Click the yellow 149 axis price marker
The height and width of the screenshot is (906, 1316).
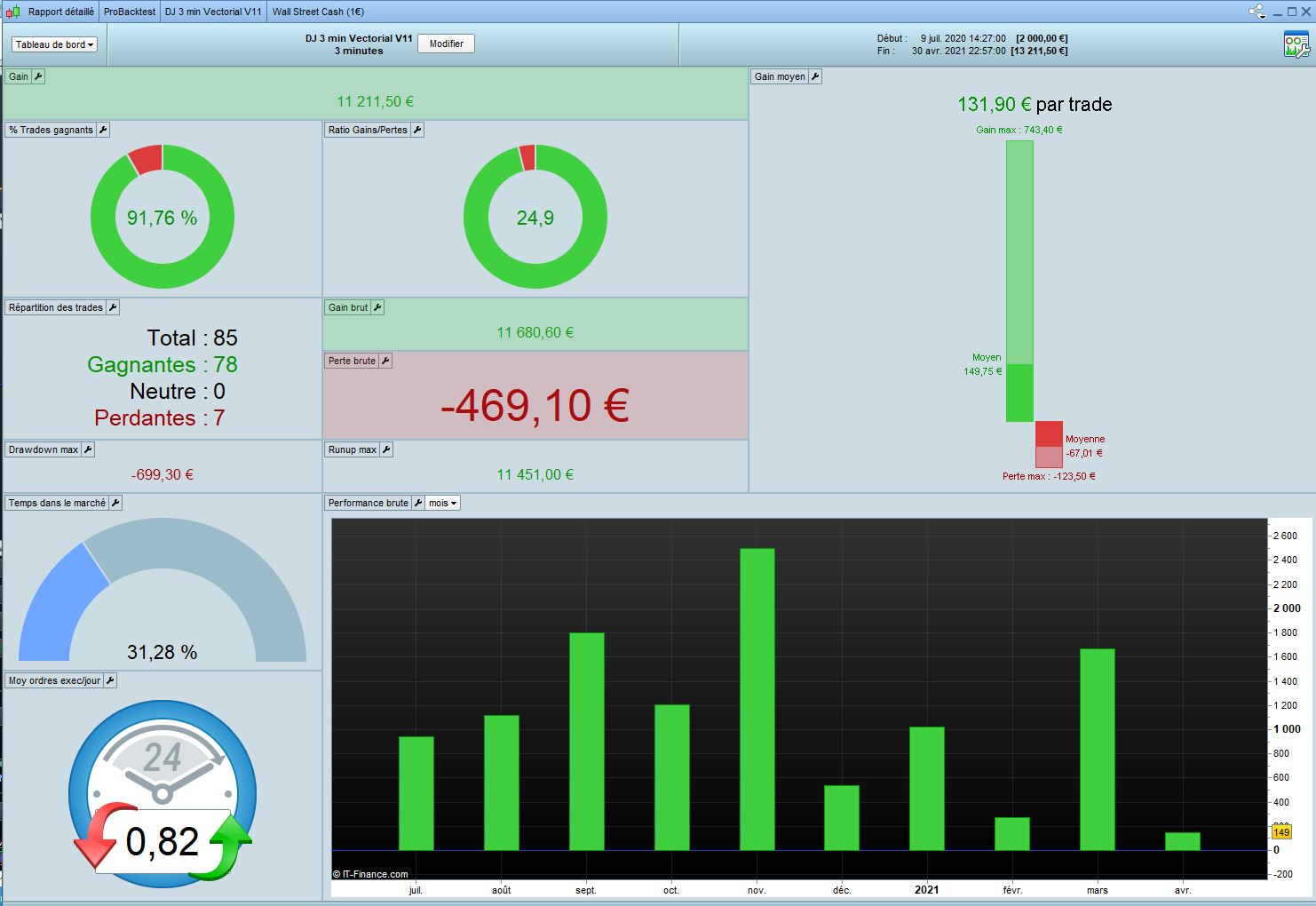pos(1281,832)
